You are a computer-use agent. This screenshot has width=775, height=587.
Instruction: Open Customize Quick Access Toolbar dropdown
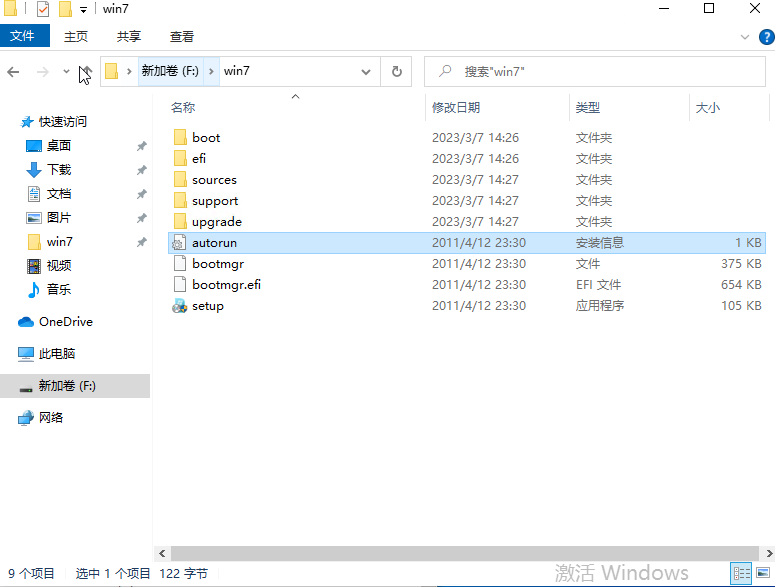coord(84,10)
